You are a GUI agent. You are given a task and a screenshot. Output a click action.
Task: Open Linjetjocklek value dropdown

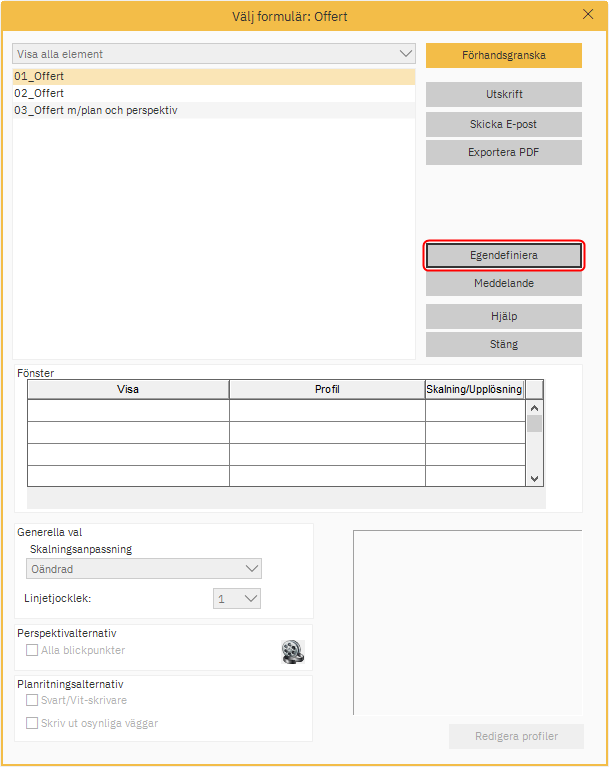(237, 599)
